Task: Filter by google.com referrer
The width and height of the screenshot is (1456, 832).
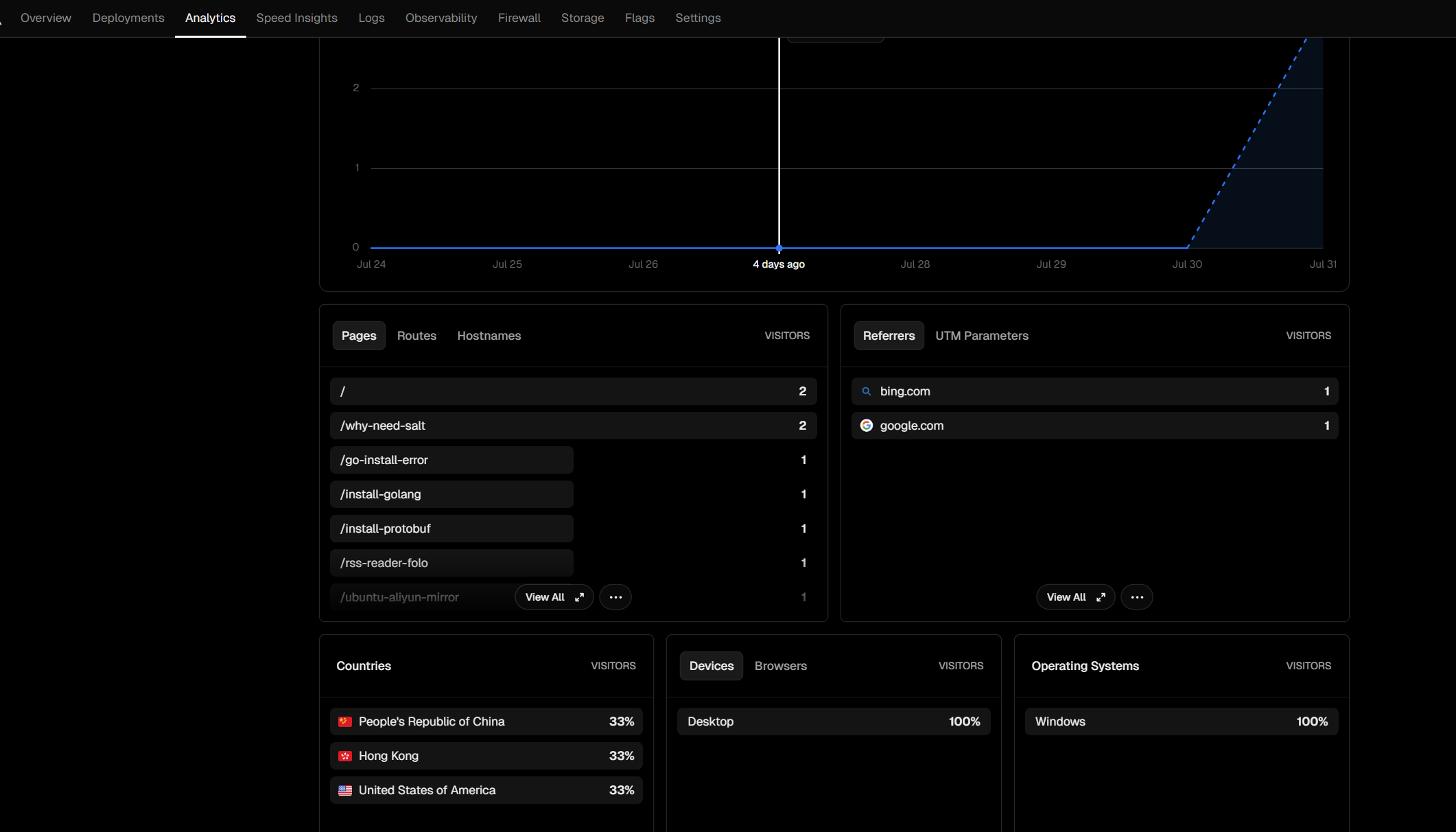Action: click(1095, 426)
